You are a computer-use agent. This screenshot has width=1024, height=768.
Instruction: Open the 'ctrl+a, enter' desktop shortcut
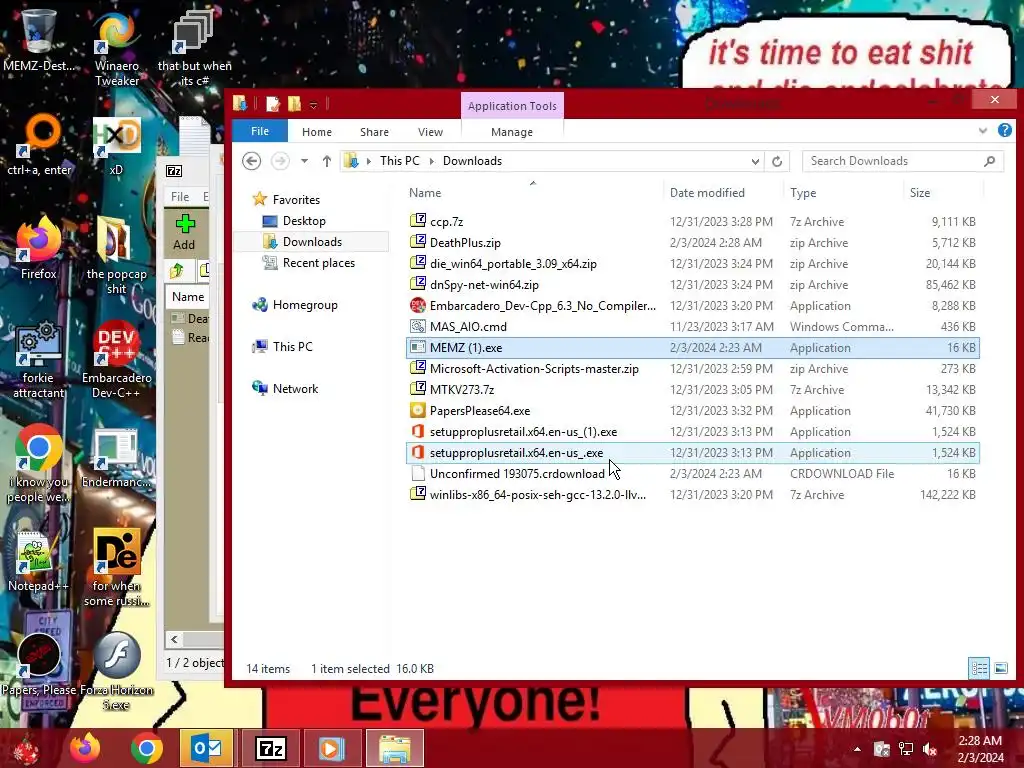point(39,145)
